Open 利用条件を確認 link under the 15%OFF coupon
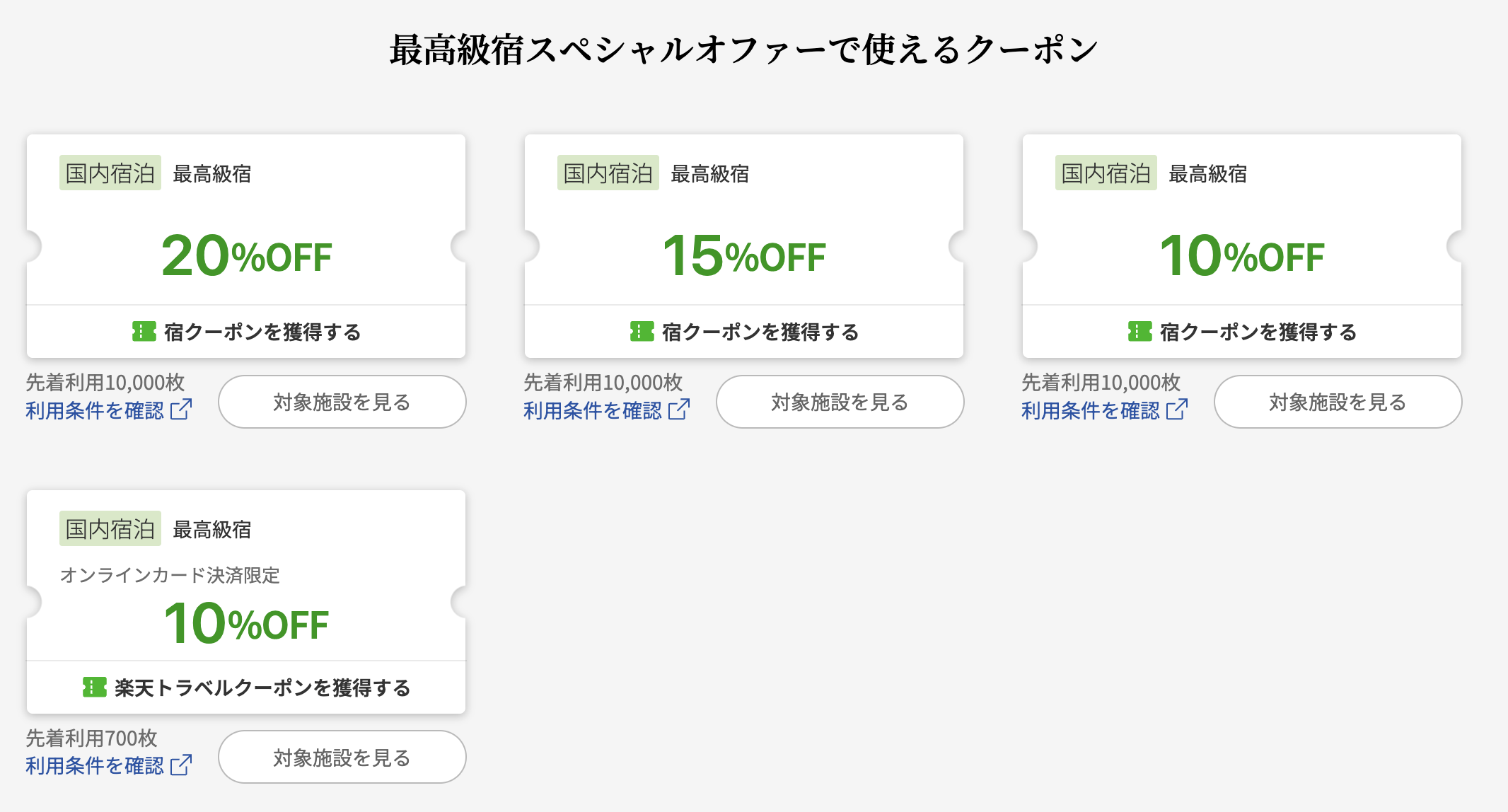The image size is (1508, 812). 593,410
